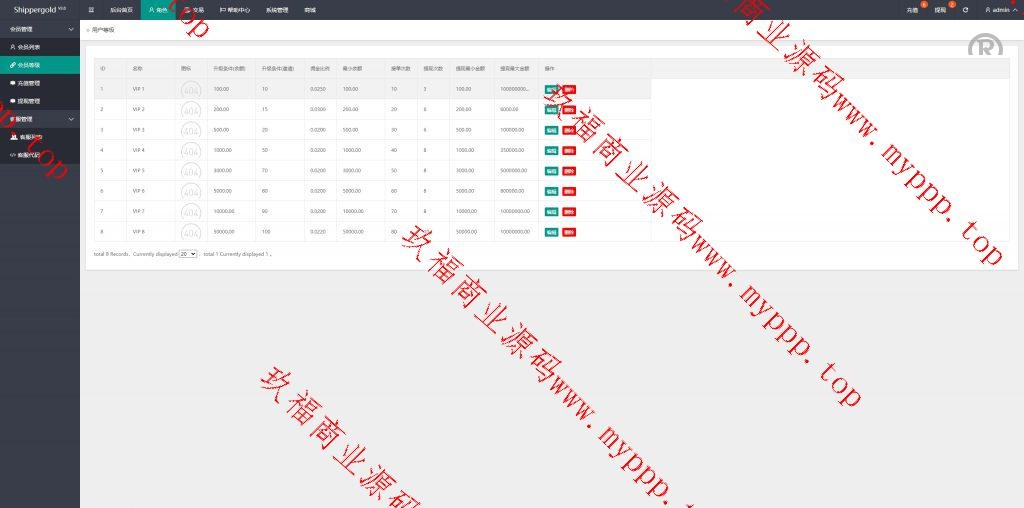Go to the 系统管理 top menu
This screenshot has height=508, width=1024.
[277, 9]
